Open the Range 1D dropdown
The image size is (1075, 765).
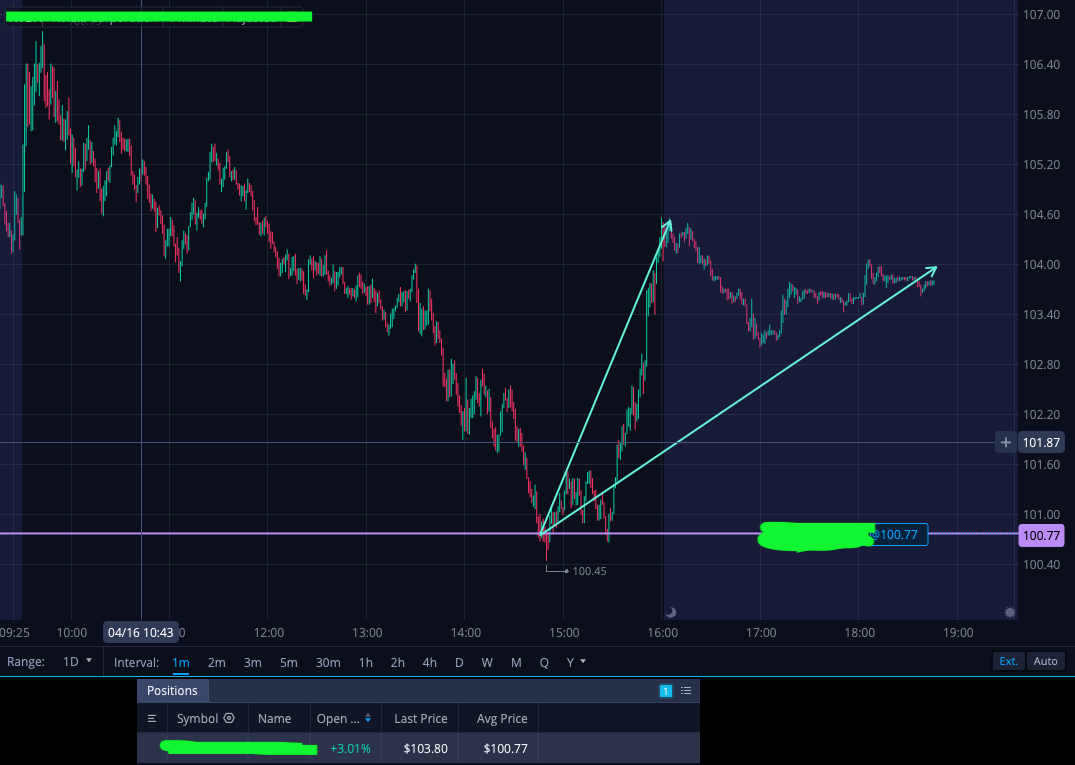point(77,661)
